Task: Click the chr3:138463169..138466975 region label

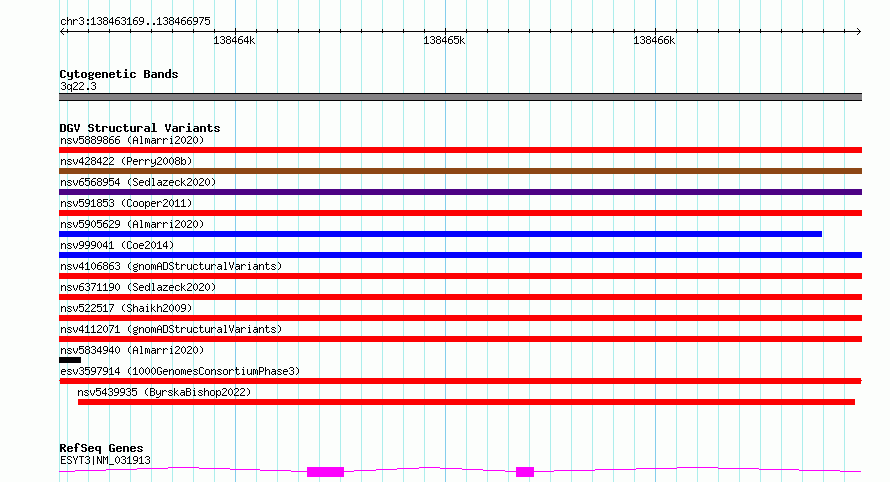Action: pyautogui.click(x=135, y=22)
